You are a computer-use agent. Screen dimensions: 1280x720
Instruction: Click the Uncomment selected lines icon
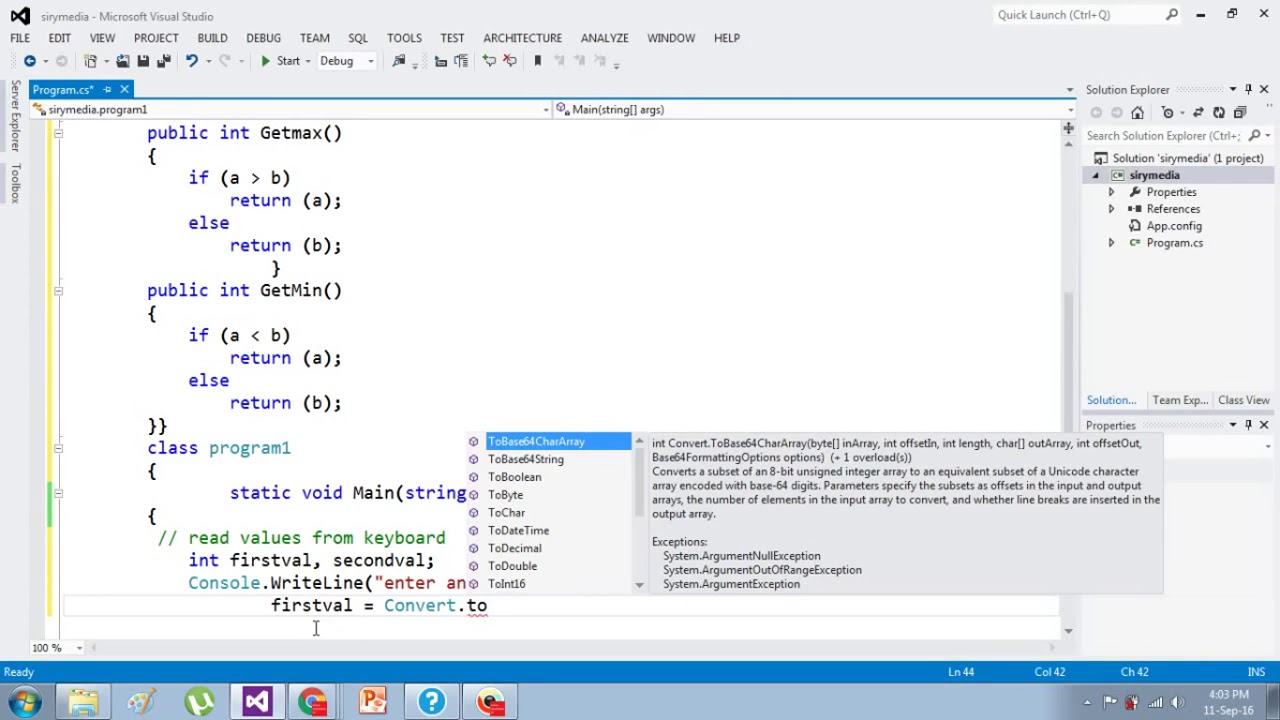pos(510,61)
